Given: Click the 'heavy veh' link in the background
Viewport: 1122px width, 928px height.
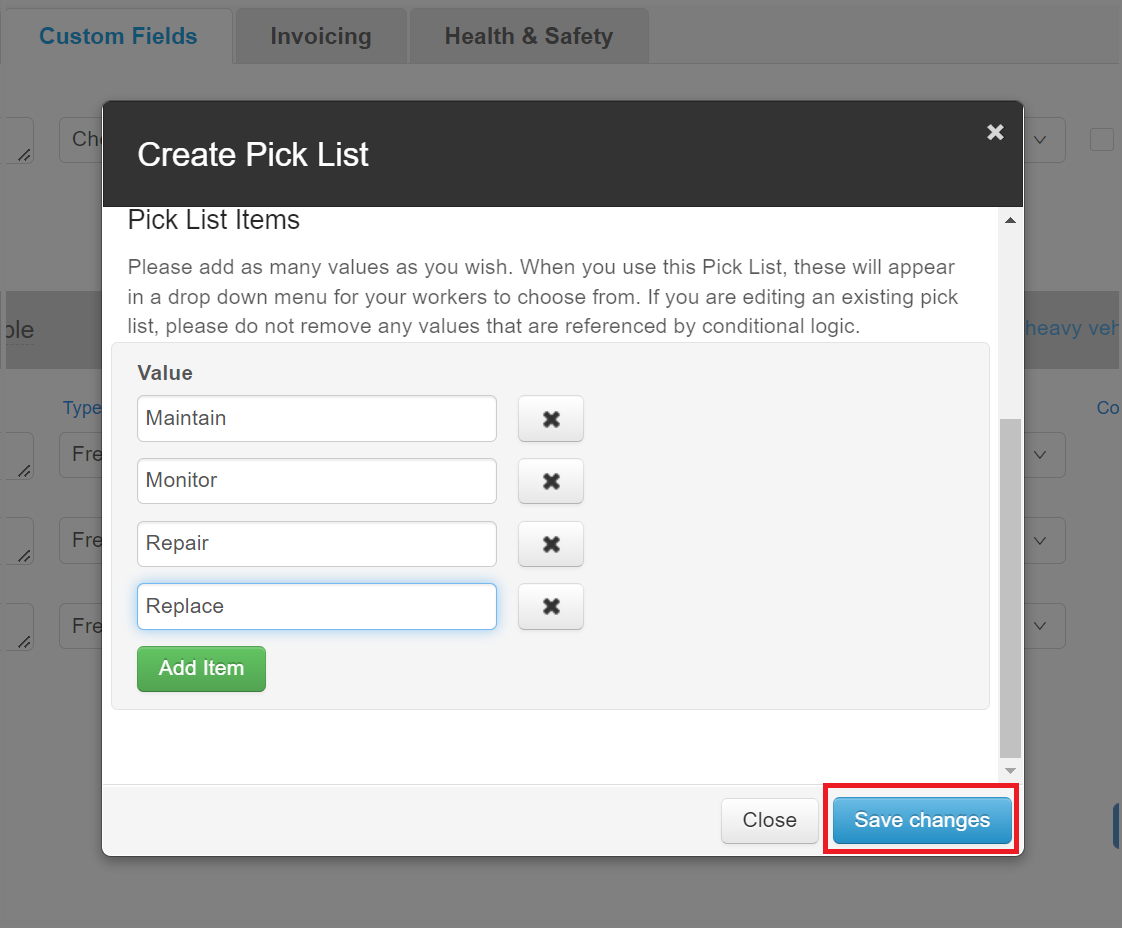Looking at the screenshot, I should [x=1072, y=327].
